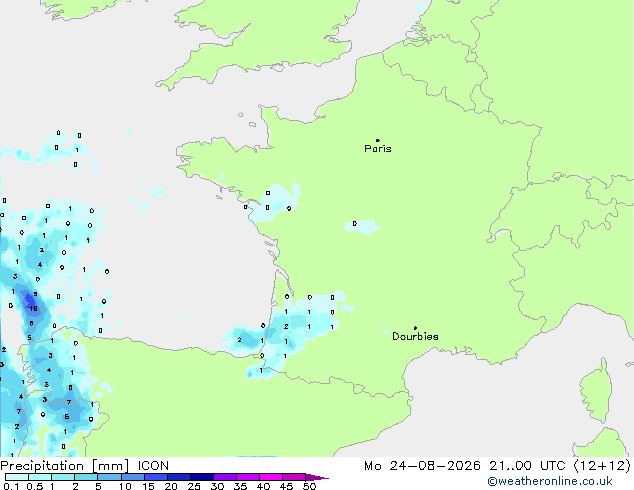Click the date 'Mo 24-08-2026' text
The height and width of the screenshot is (490, 634).
pyautogui.click(x=423, y=466)
